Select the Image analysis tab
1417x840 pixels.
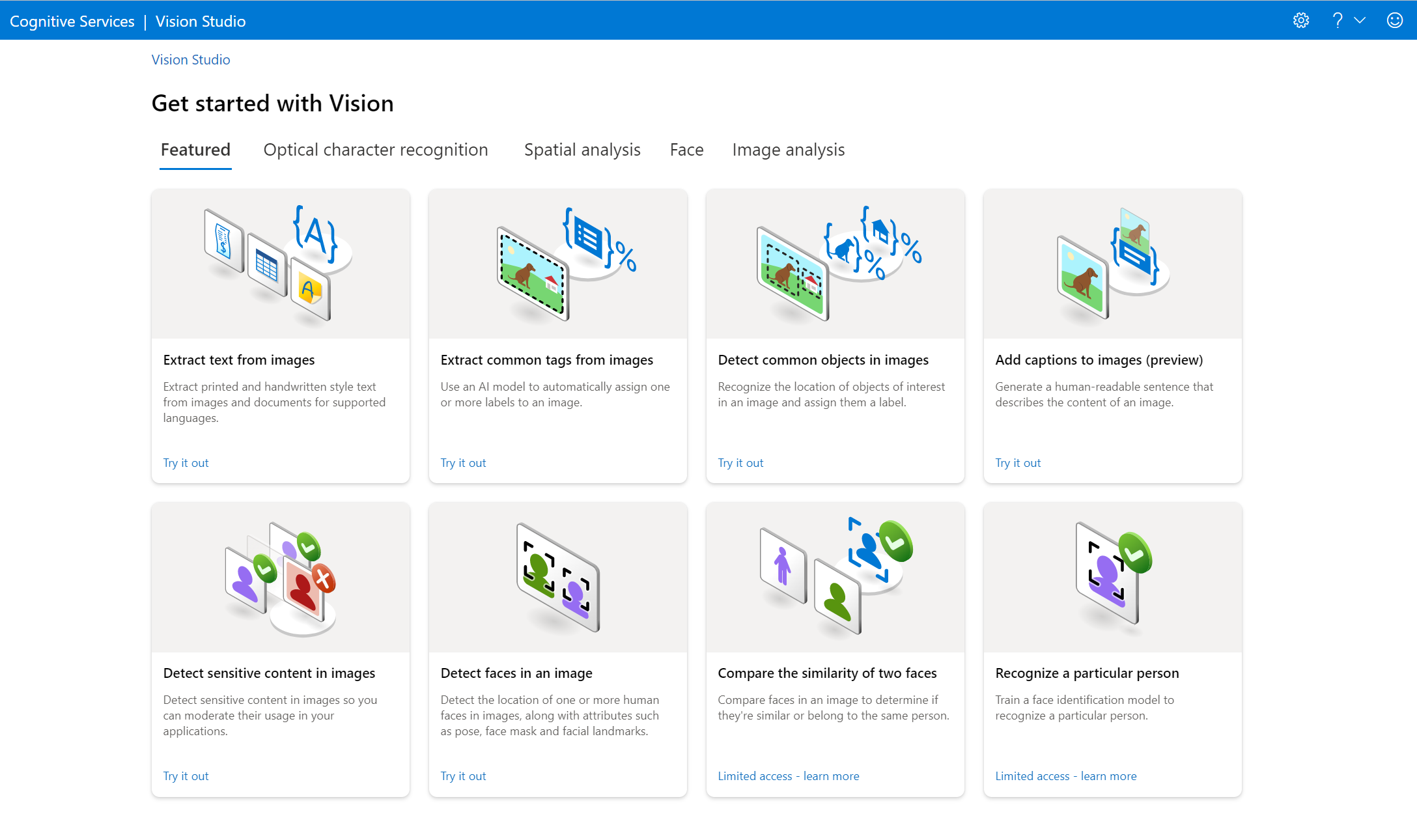(788, 150)
